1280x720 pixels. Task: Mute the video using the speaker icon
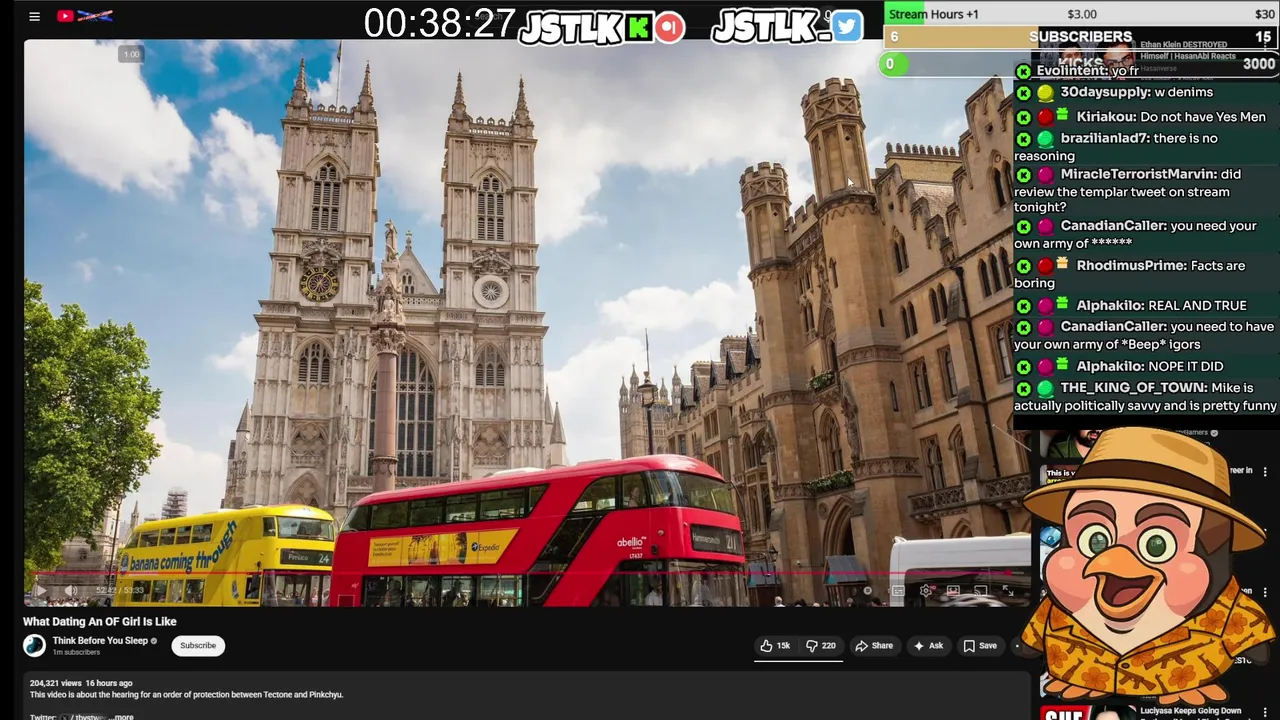(x=71, y=591)
